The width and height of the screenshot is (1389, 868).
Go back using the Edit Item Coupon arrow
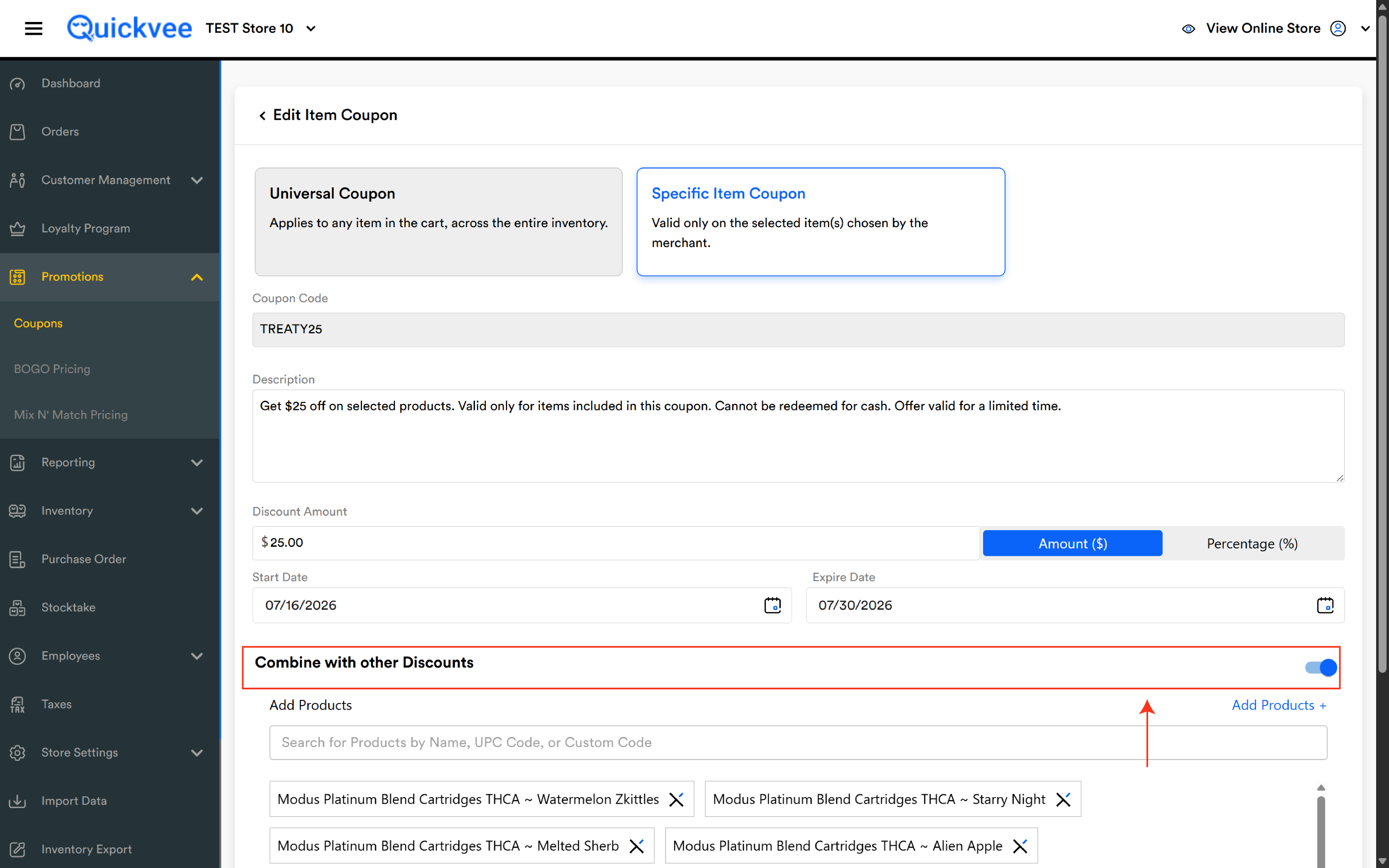[x=262, y=115]
